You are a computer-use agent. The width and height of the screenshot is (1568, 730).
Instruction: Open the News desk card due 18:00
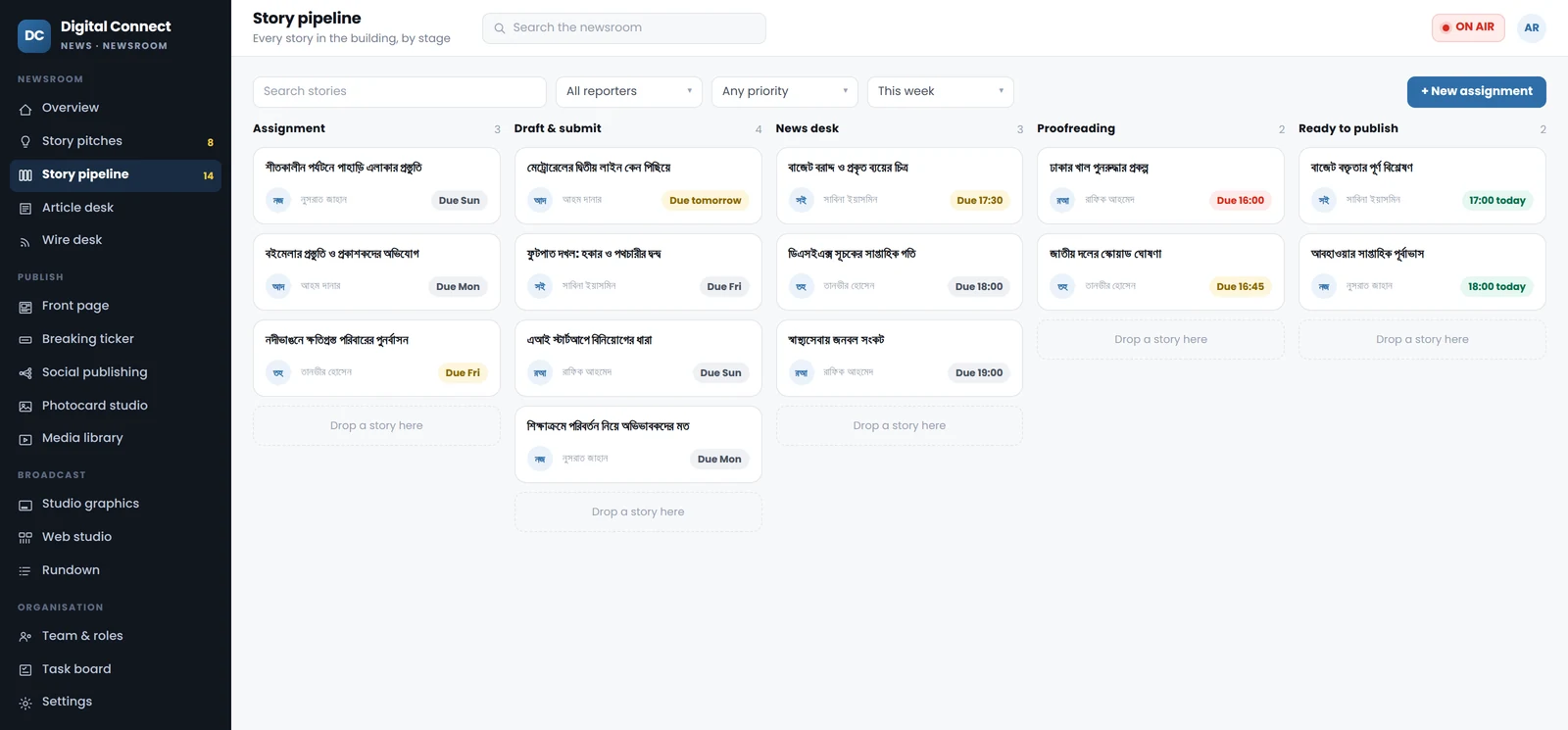click(x=900, y=271)
